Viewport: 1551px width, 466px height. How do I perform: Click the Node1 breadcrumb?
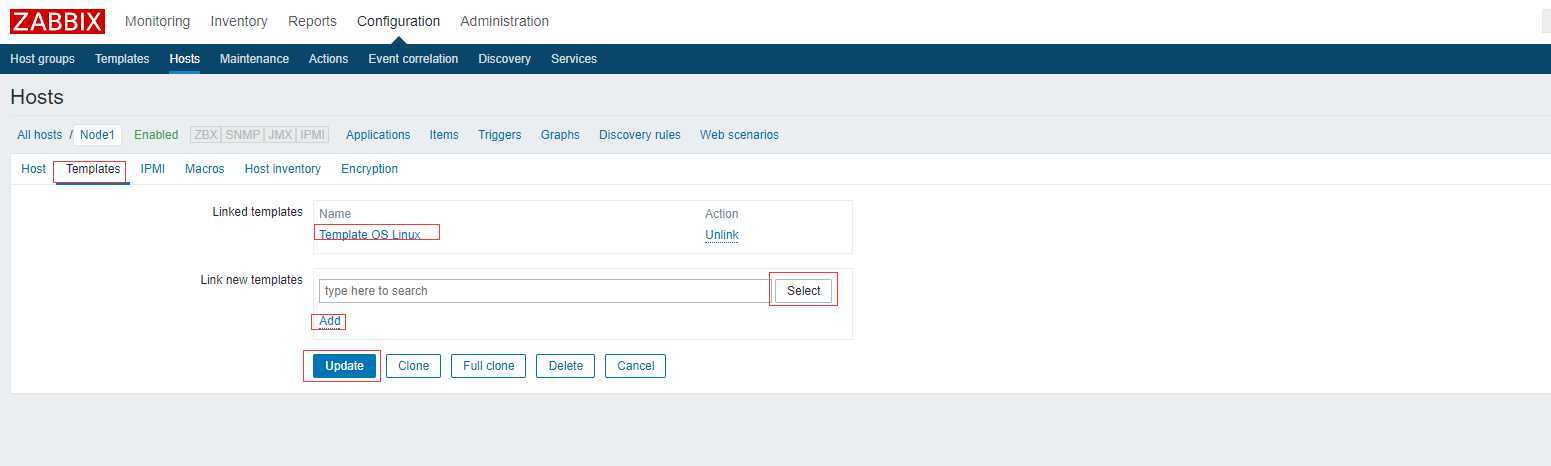coord(97,135)
